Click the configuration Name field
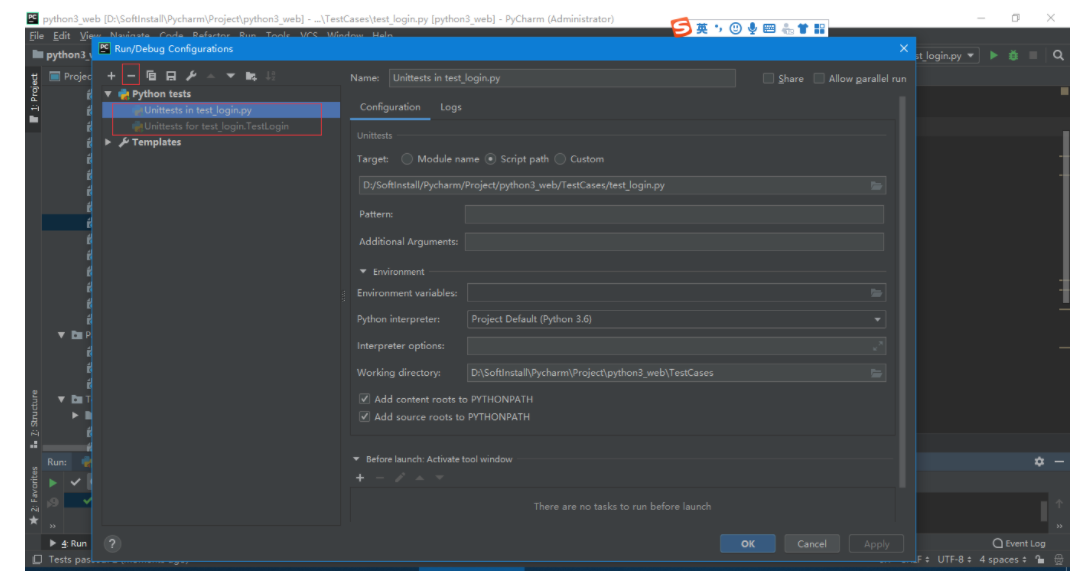 click(562, 78)
